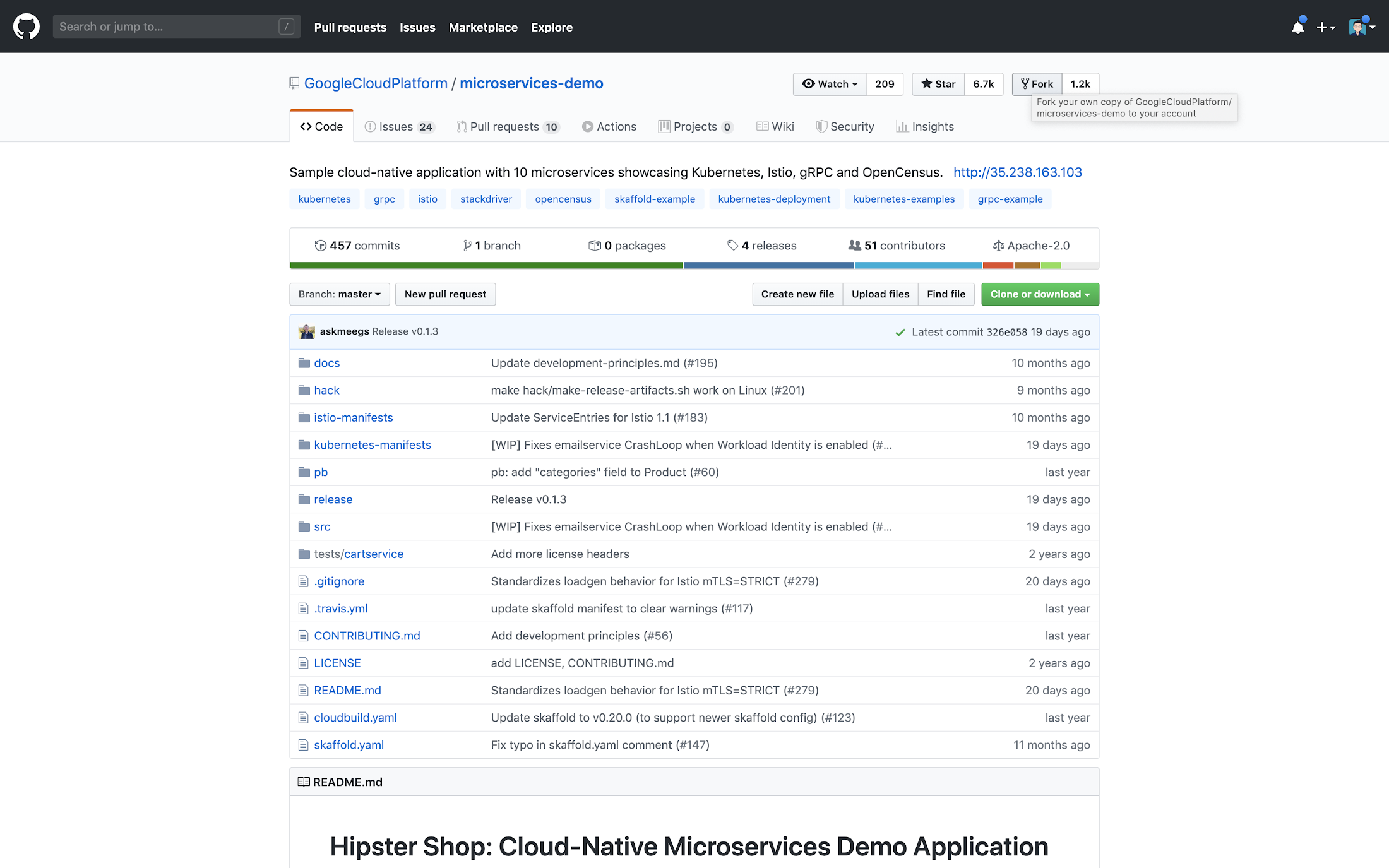Click the file icon beside skaffold.yaml
This screenshot has width=1389, height=868.
point(304,745)
